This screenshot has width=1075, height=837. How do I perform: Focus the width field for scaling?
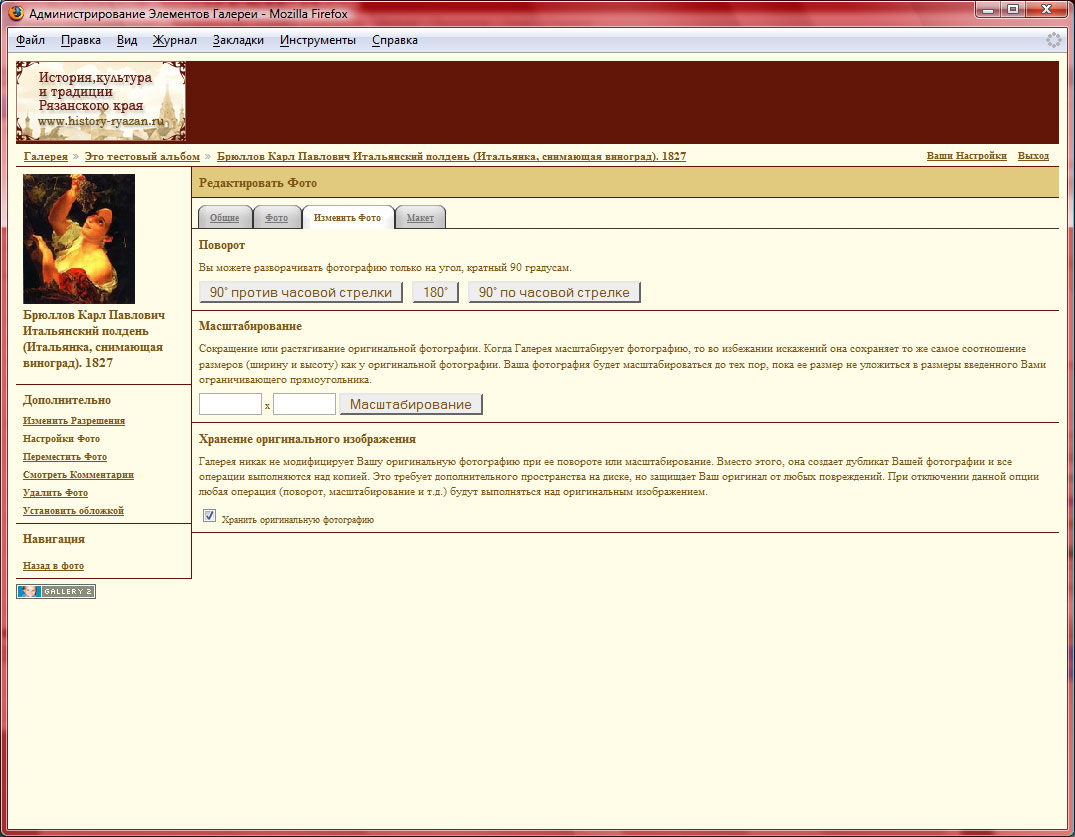click(x=230, y=404)
